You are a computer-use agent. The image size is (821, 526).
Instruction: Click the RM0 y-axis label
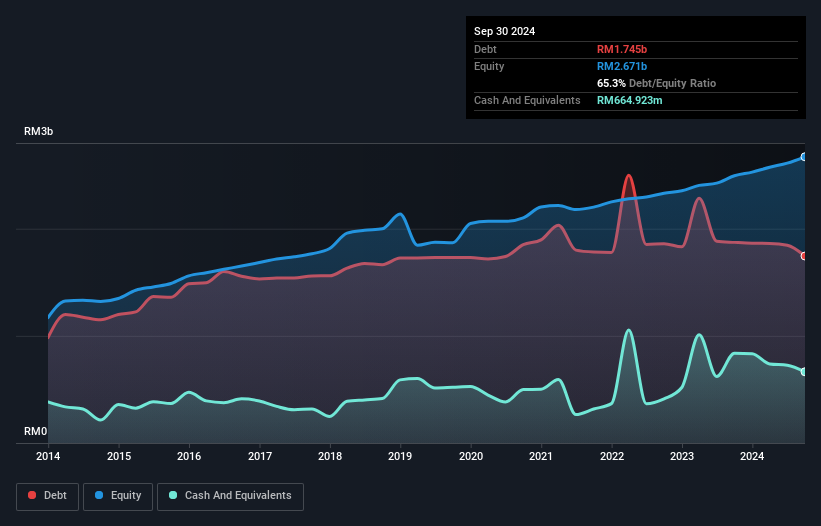[x=35, y=431]
